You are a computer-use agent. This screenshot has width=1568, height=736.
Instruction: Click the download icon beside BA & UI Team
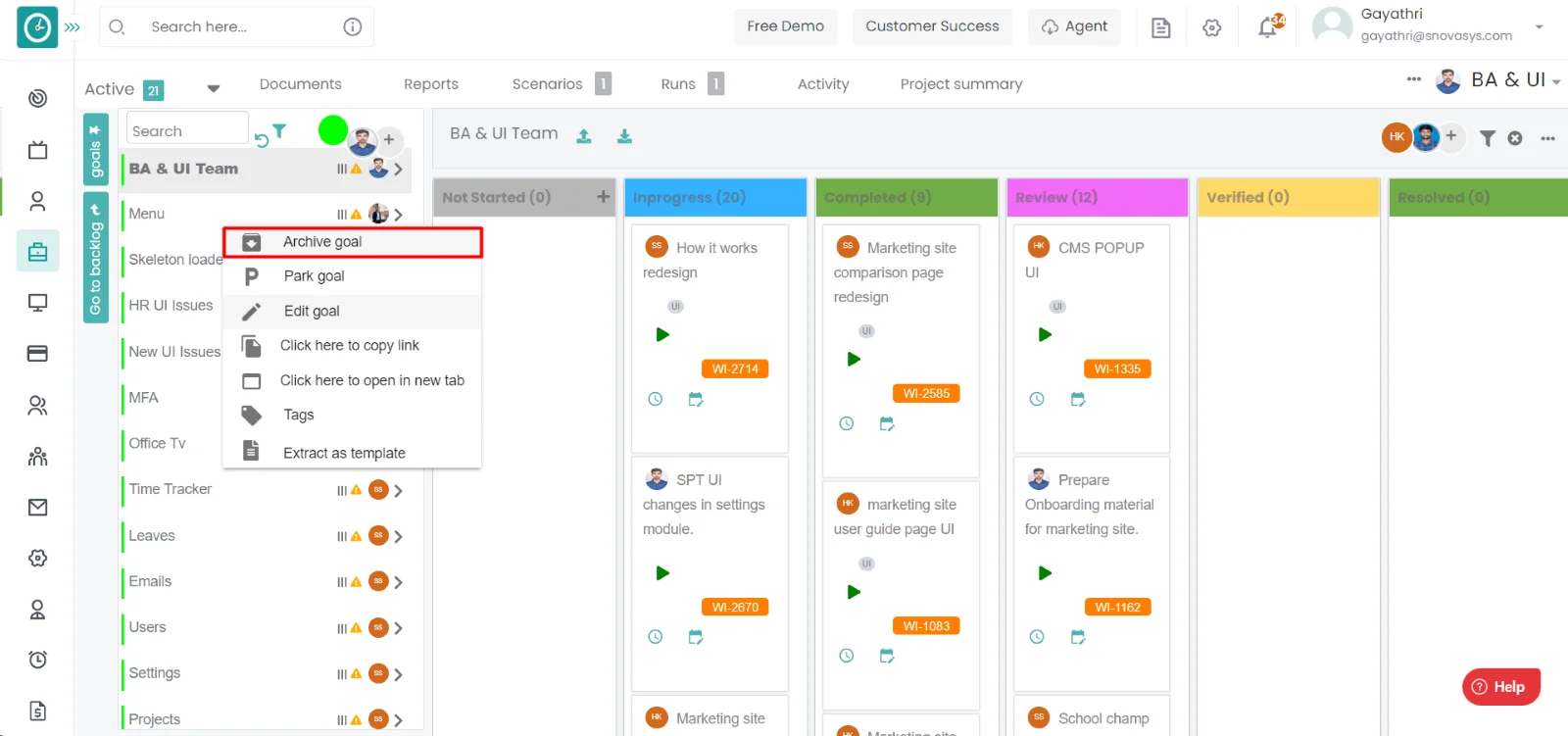(624, 136)
